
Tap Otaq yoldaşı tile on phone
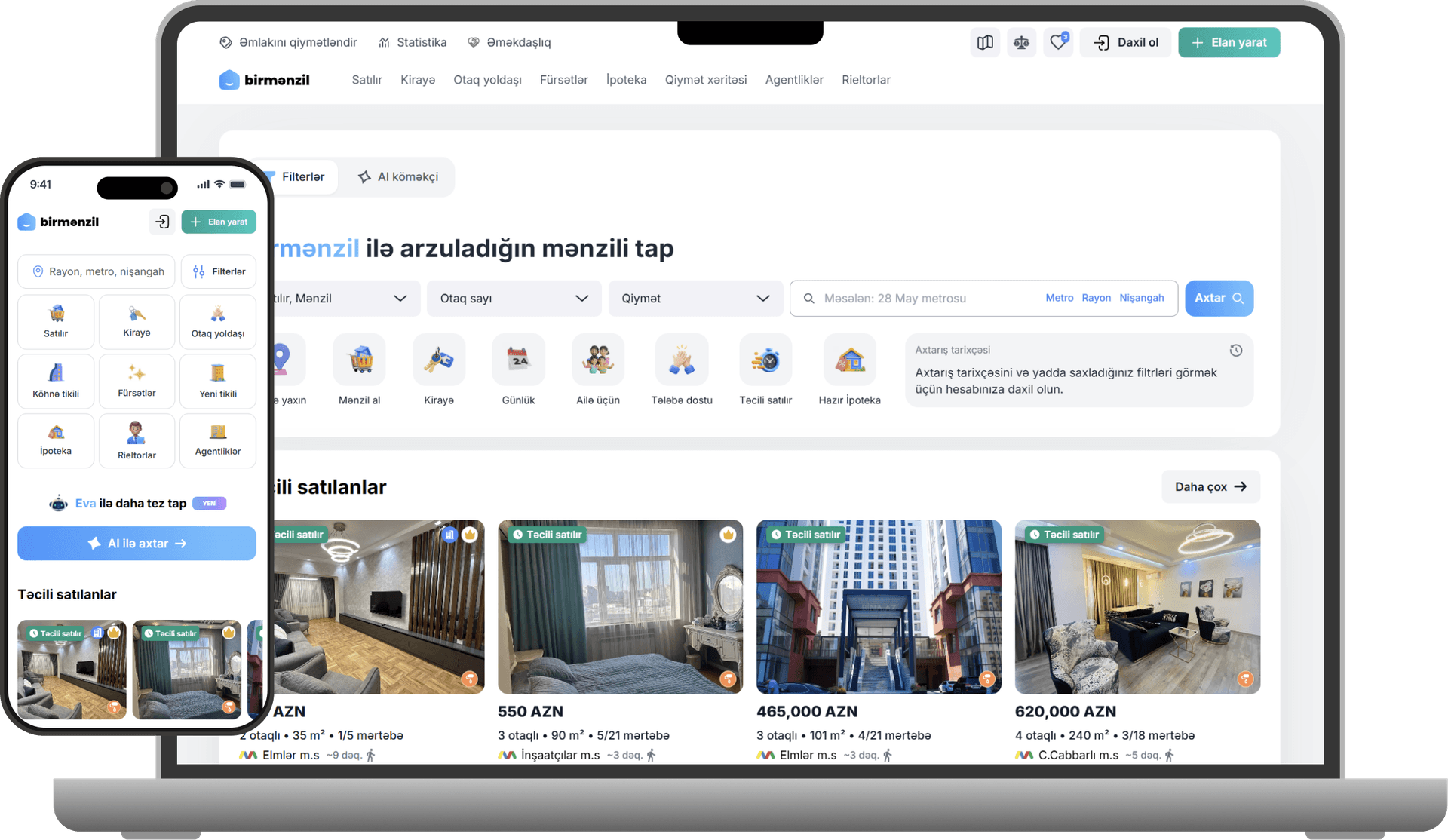coord(218,322)
